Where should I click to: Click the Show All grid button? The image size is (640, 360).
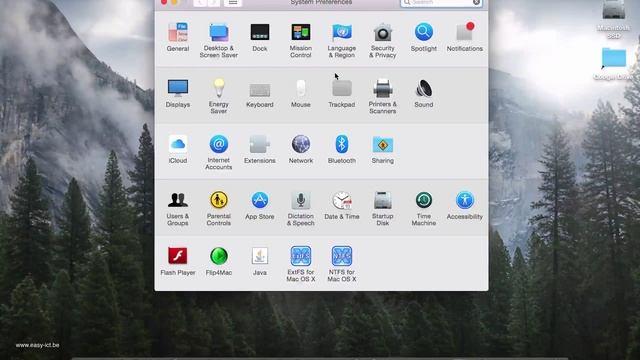click(x=233, y=2)
